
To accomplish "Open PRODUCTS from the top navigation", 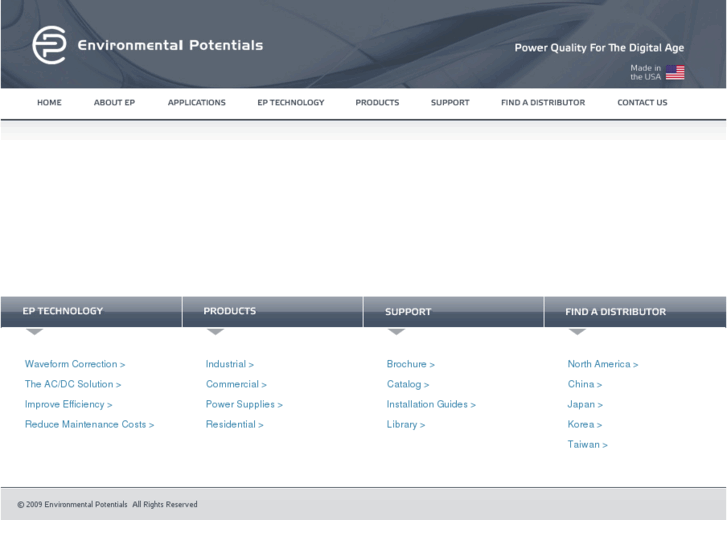I will pos(377,103).
